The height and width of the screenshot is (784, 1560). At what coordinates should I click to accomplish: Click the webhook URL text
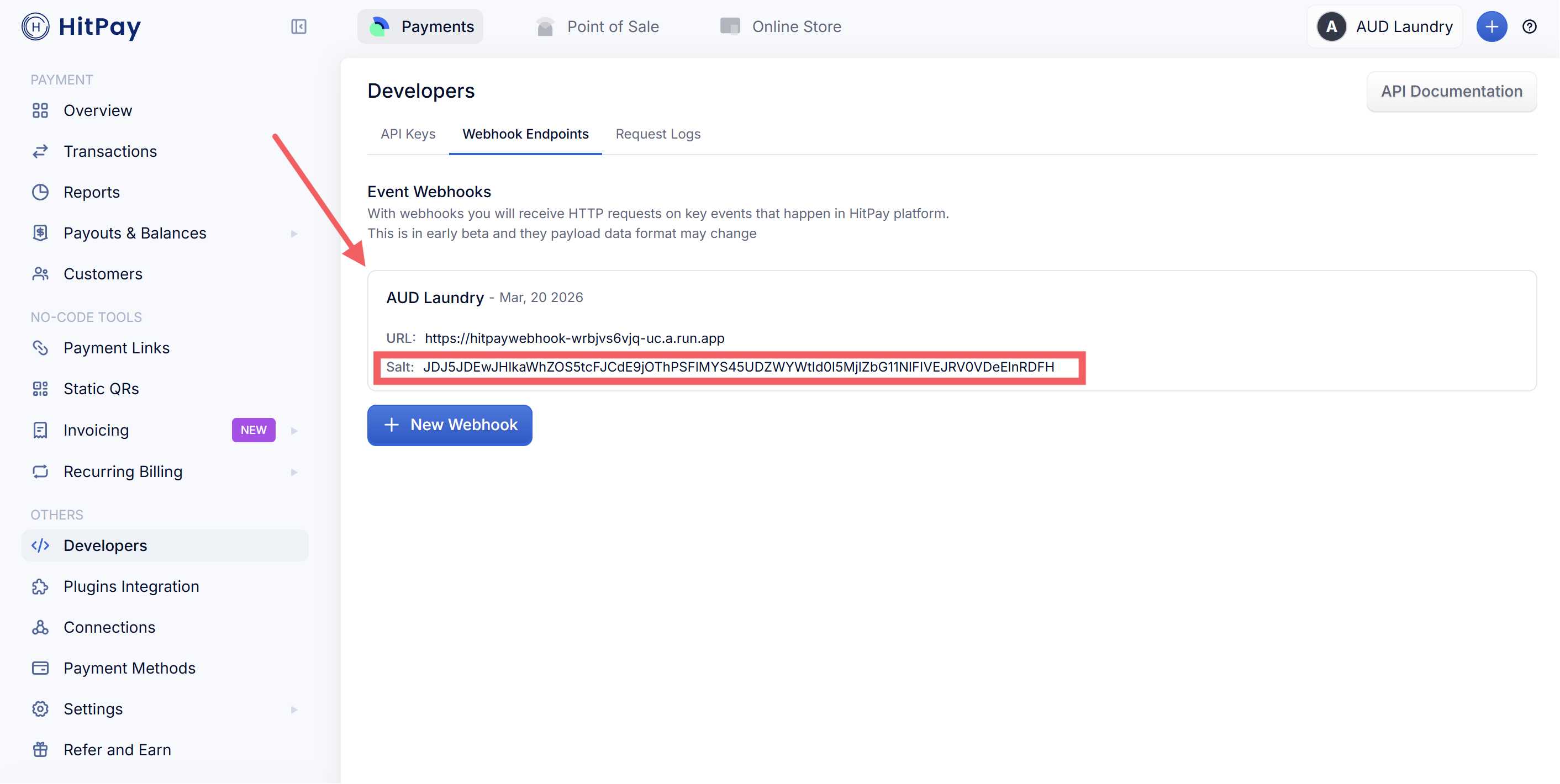coord(574,338)
